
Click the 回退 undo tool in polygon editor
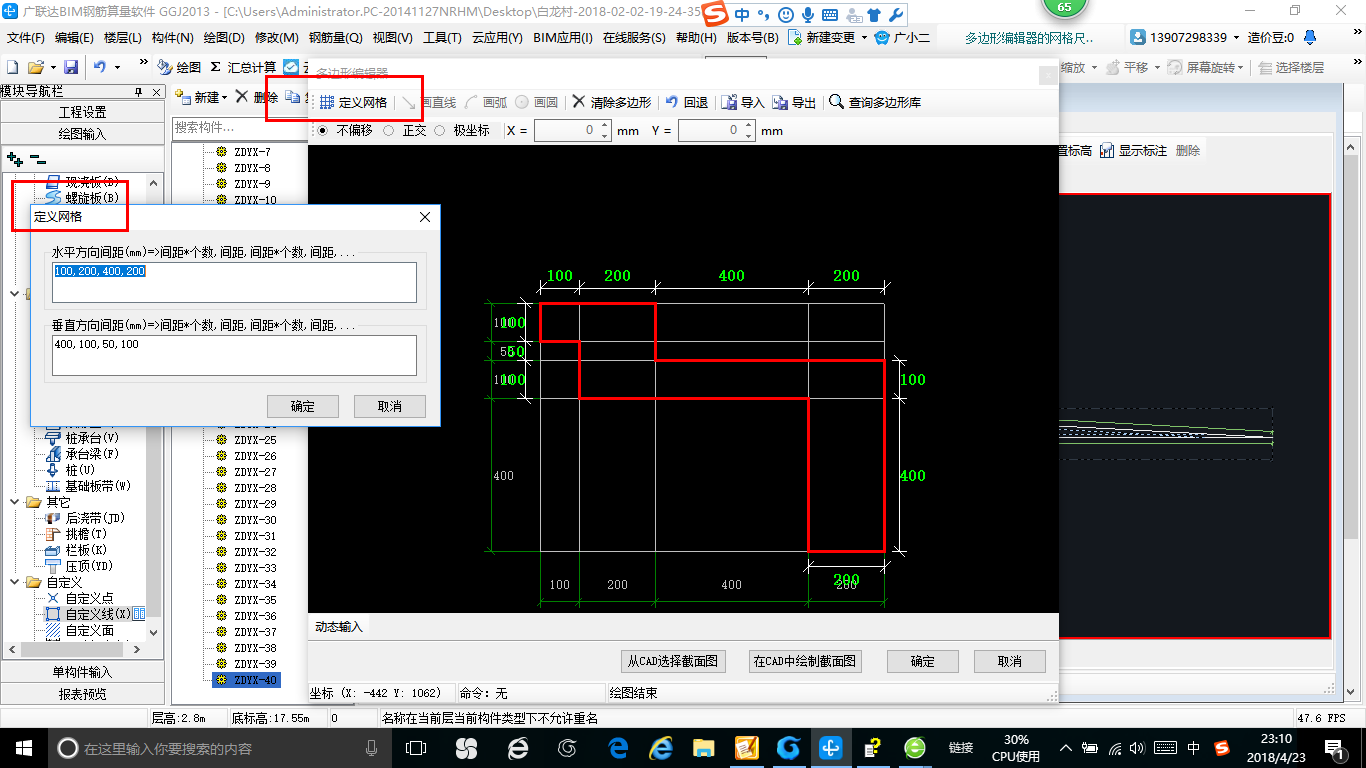coord(687,102)
